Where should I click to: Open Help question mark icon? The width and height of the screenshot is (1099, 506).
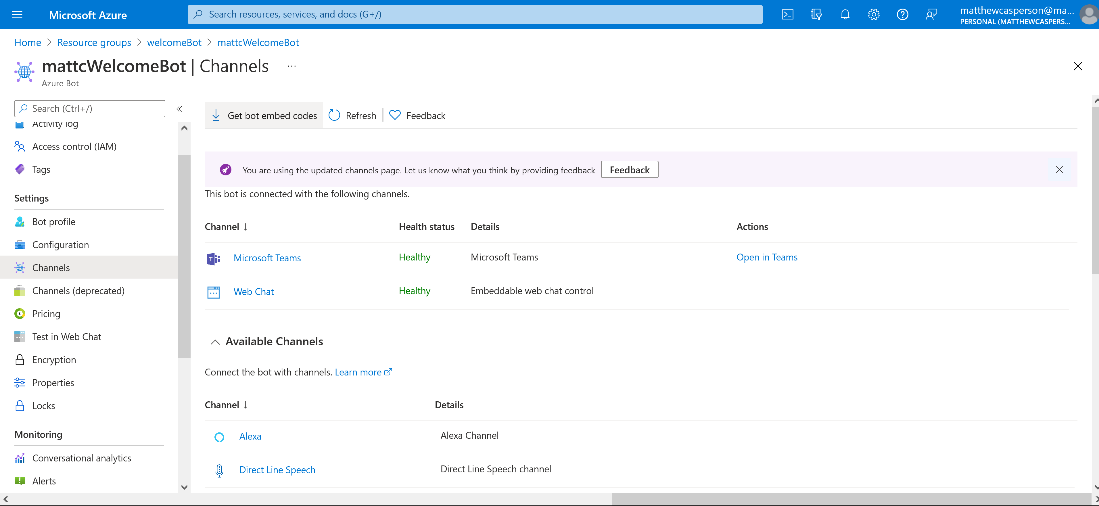click(x=903, y=14)
